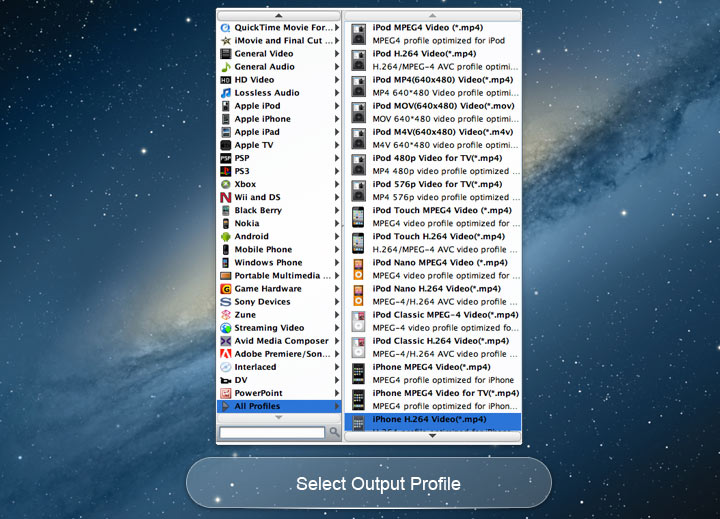Click the Apple iPod device icon
Image resolution: width=720 pixels, height=519 pixels.
pos(225,106)
